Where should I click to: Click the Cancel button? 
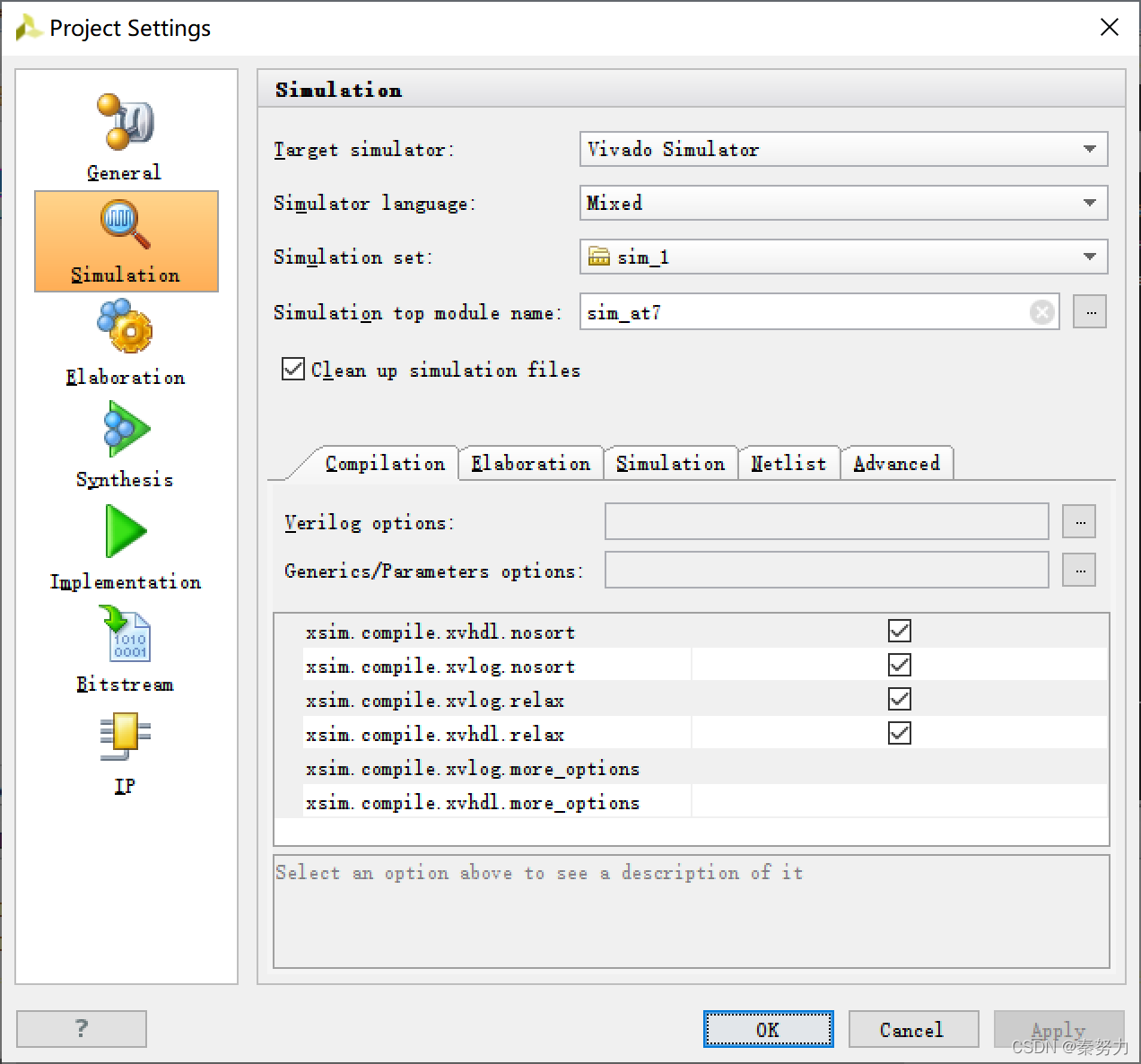(x=913, y=1029)
